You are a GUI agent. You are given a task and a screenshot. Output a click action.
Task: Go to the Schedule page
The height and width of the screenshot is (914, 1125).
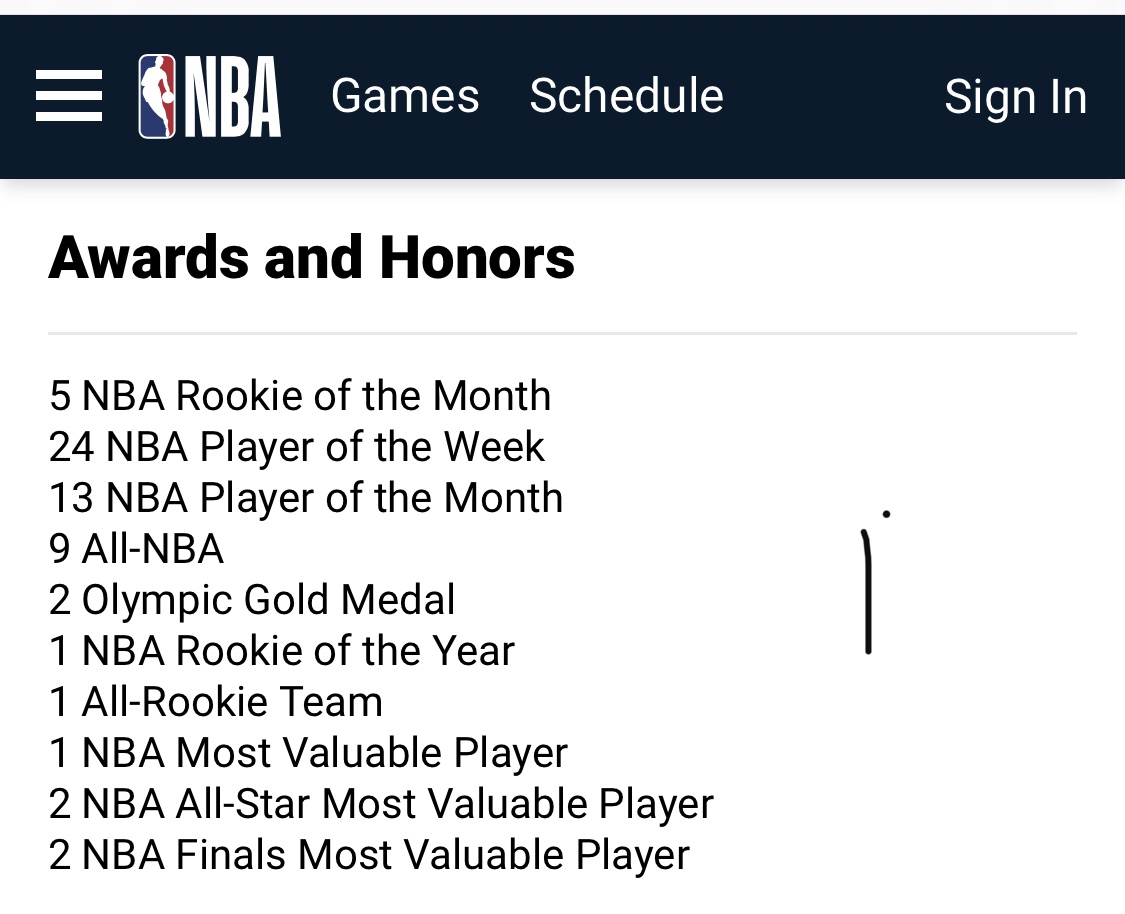[626, 96]
